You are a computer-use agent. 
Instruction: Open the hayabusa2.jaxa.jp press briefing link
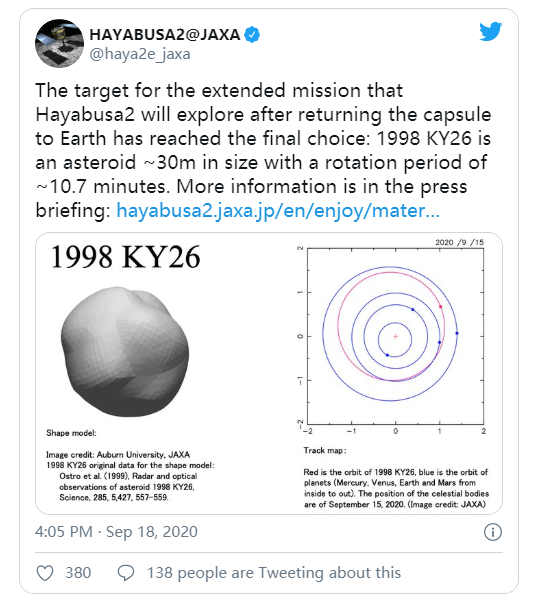click(x=278, y=211)
